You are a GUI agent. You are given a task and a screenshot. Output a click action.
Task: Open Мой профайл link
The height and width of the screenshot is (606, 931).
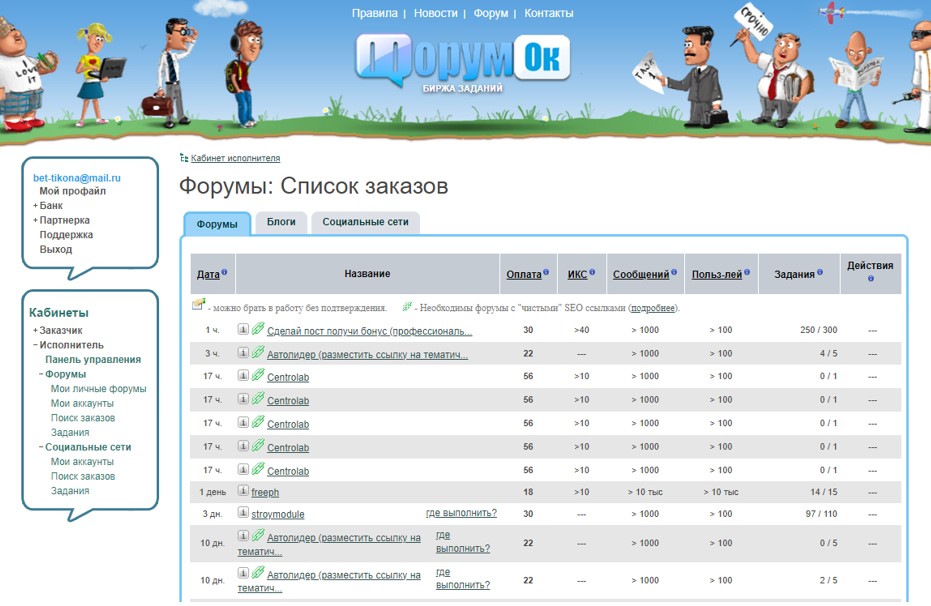tap(72, 191)
